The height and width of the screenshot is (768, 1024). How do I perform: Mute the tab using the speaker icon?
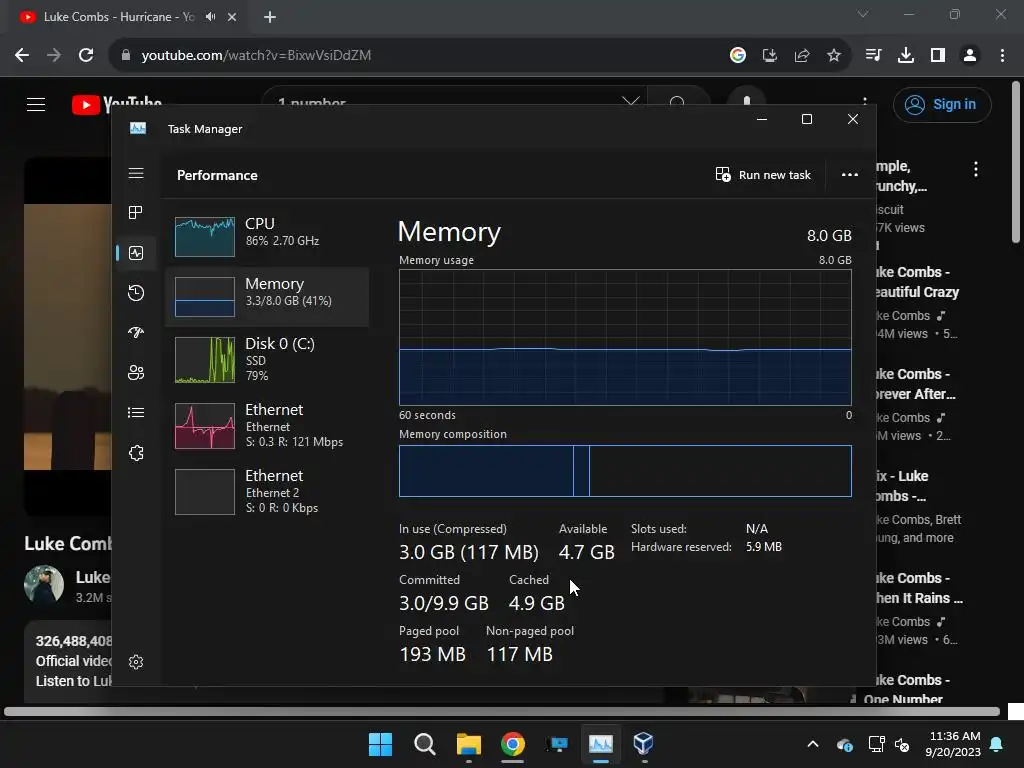210,17
